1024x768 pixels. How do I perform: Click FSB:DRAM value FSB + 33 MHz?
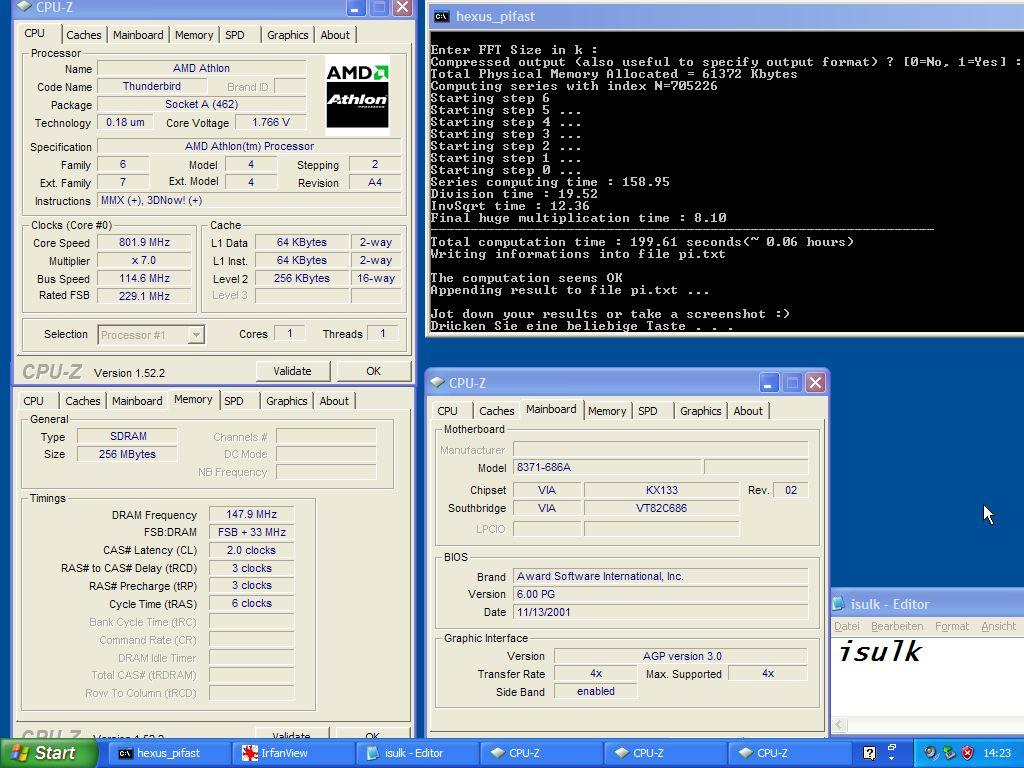pyautogui.click(x=251, y=532)
